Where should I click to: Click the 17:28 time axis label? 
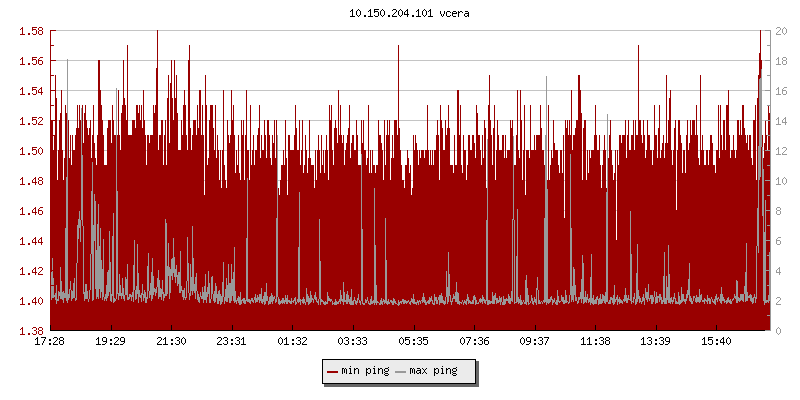click(x=49, y=342)
